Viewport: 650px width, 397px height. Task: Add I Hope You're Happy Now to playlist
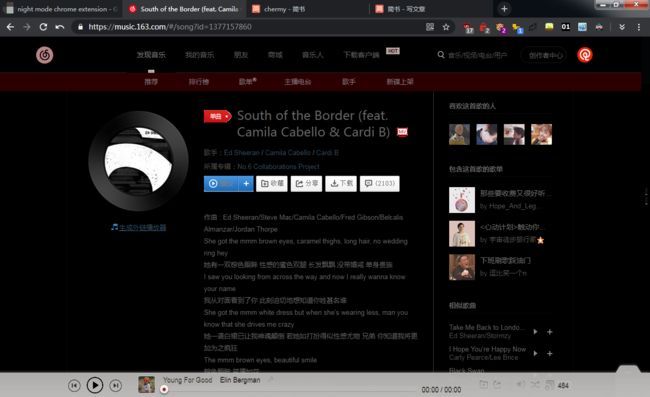549,353
